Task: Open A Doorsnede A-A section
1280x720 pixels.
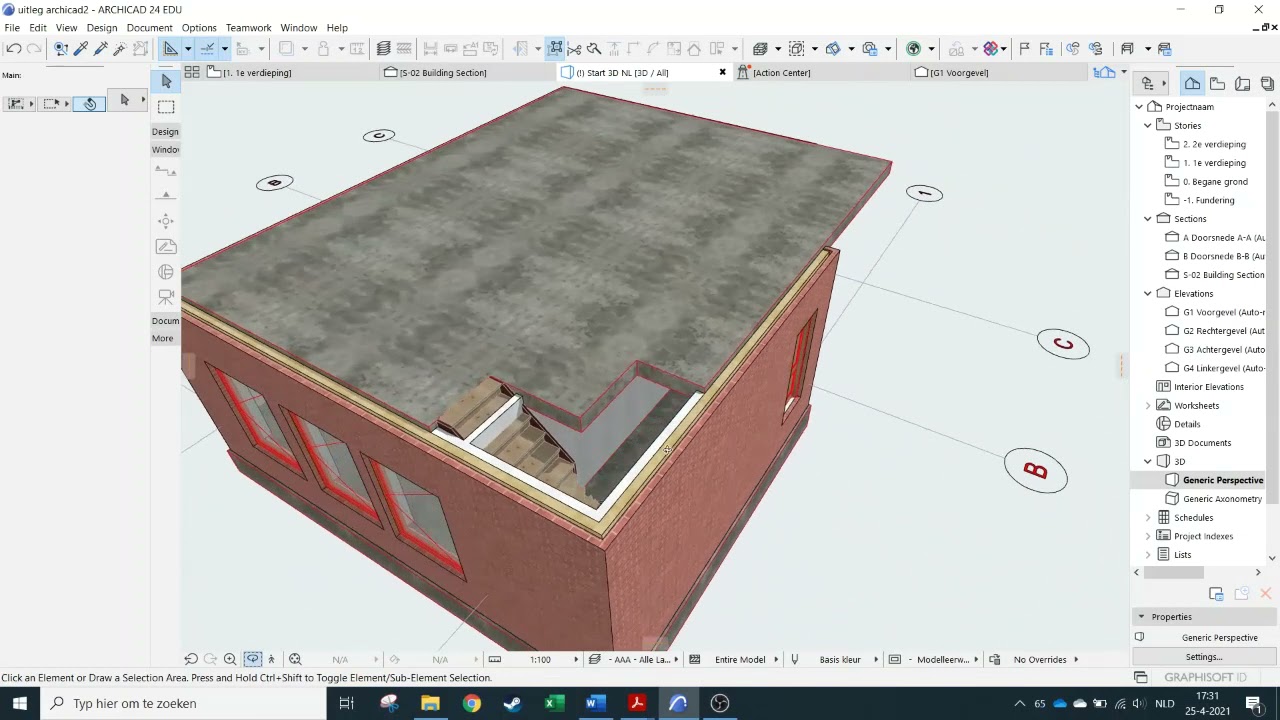Action: coord(1223,237)
